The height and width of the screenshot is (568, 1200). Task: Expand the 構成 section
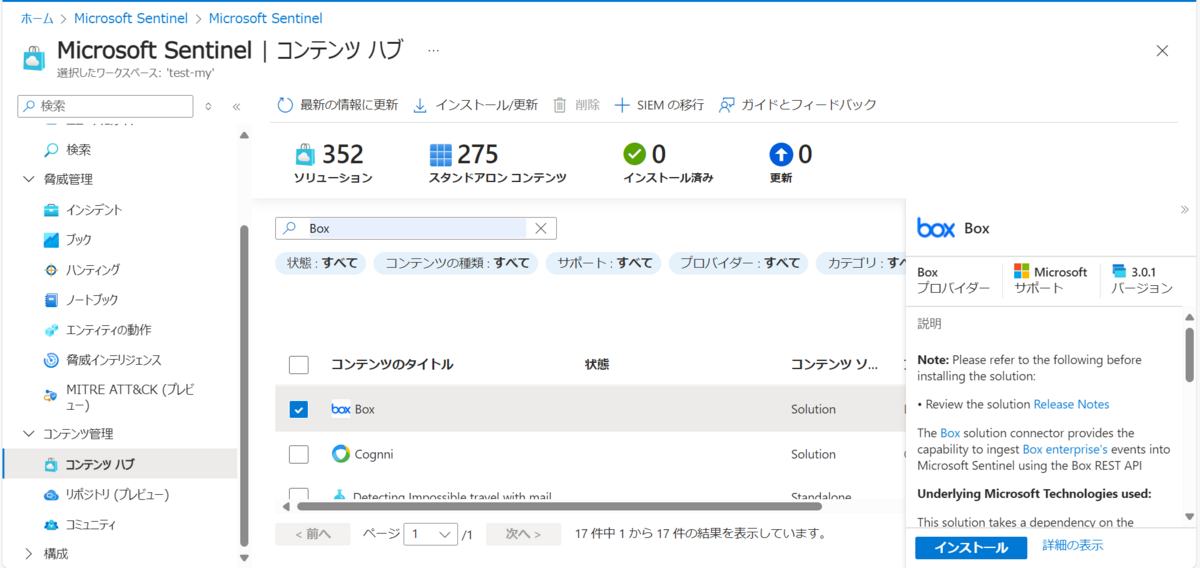(29, 554)
